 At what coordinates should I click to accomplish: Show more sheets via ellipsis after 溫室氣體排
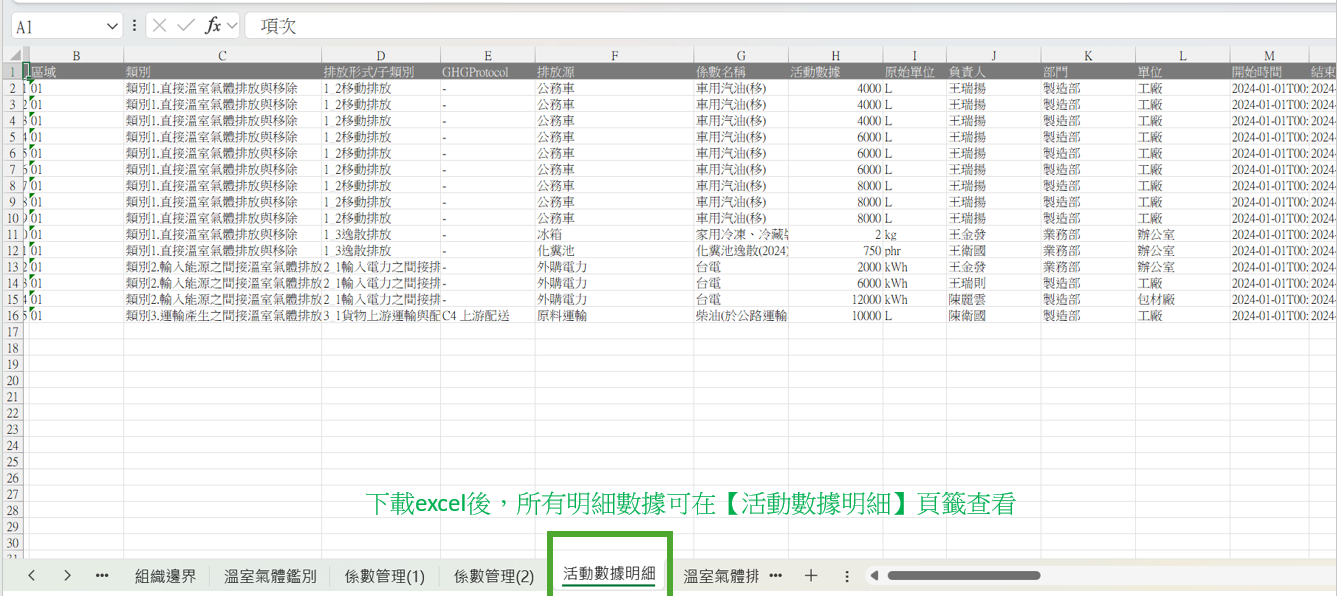click(x=775, y=576)
